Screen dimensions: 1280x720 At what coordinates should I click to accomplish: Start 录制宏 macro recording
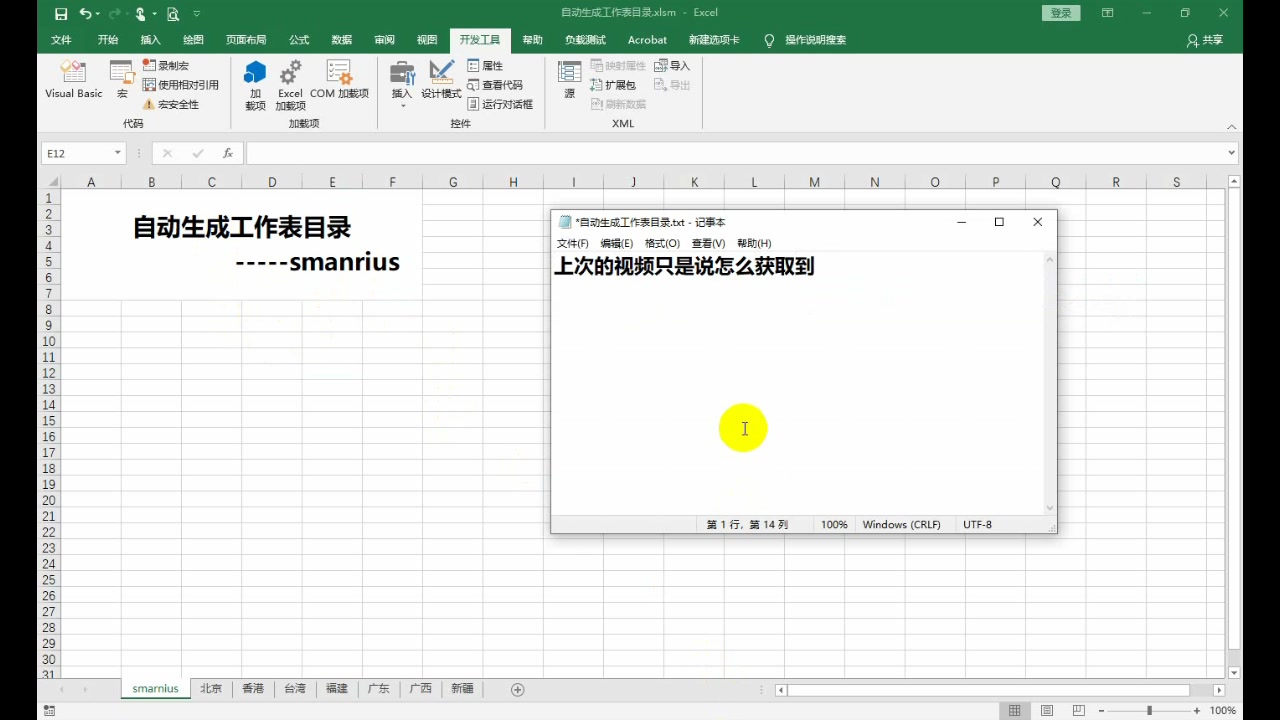click(x=166, y=65)
